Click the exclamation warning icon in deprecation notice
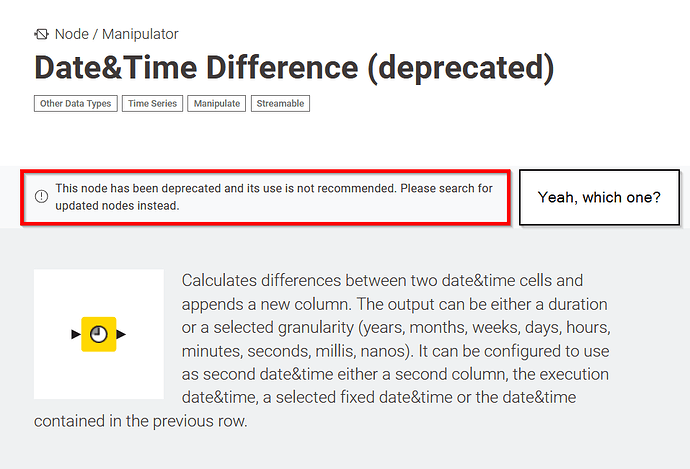690x469 pixels. 41,196
